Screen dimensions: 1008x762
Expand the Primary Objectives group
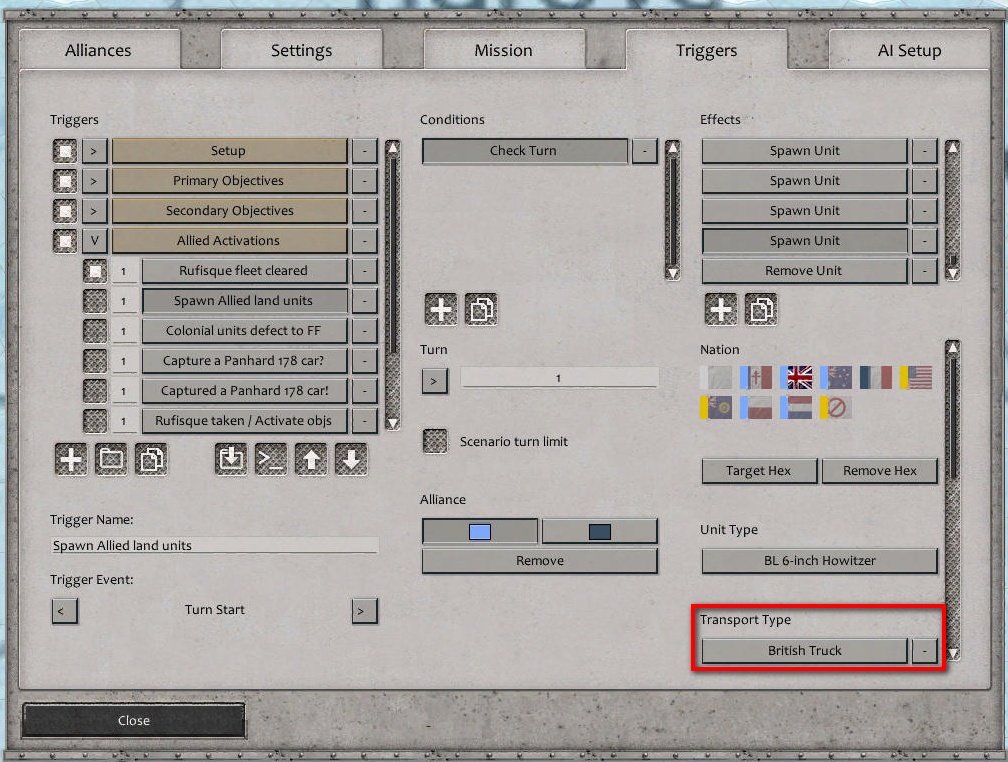[94, 181]
